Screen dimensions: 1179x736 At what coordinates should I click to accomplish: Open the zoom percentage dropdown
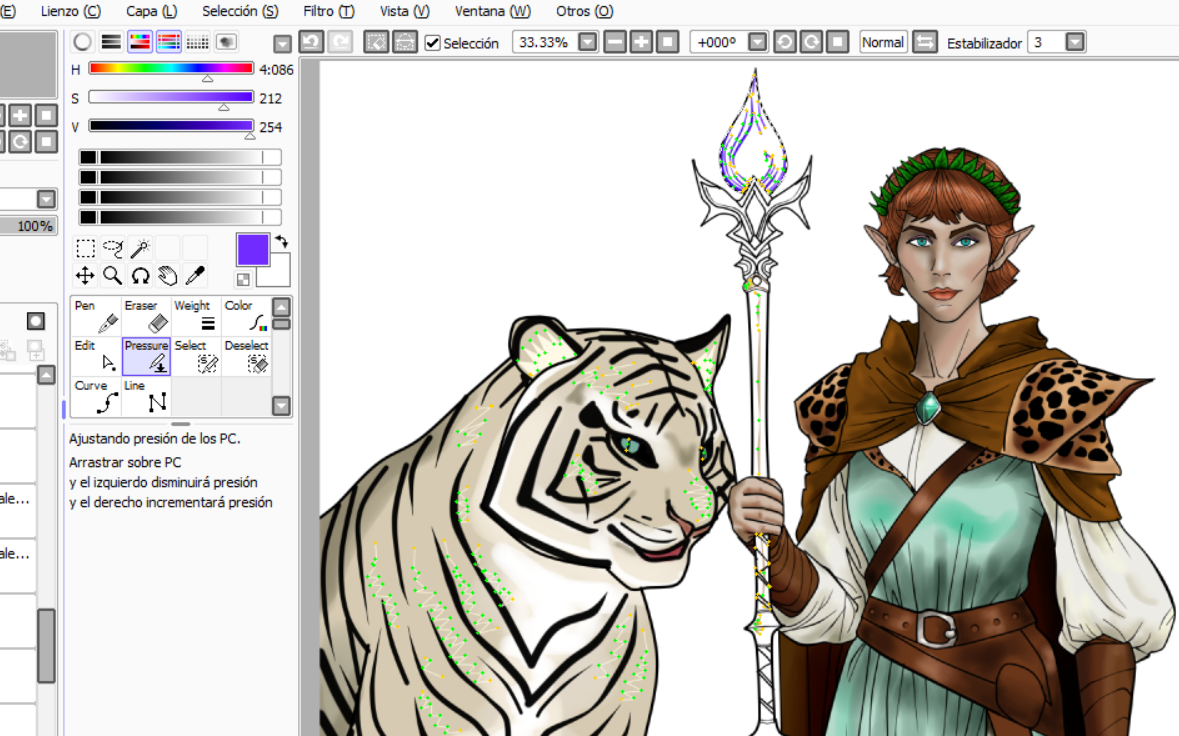(x=588, y=42)
